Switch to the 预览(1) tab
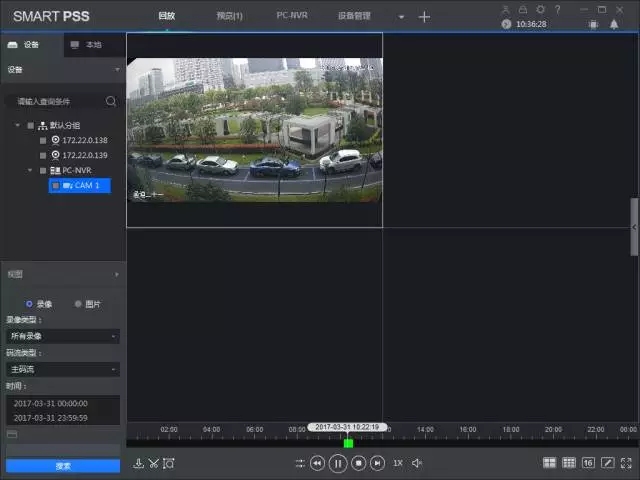 [x=229, y=16]
